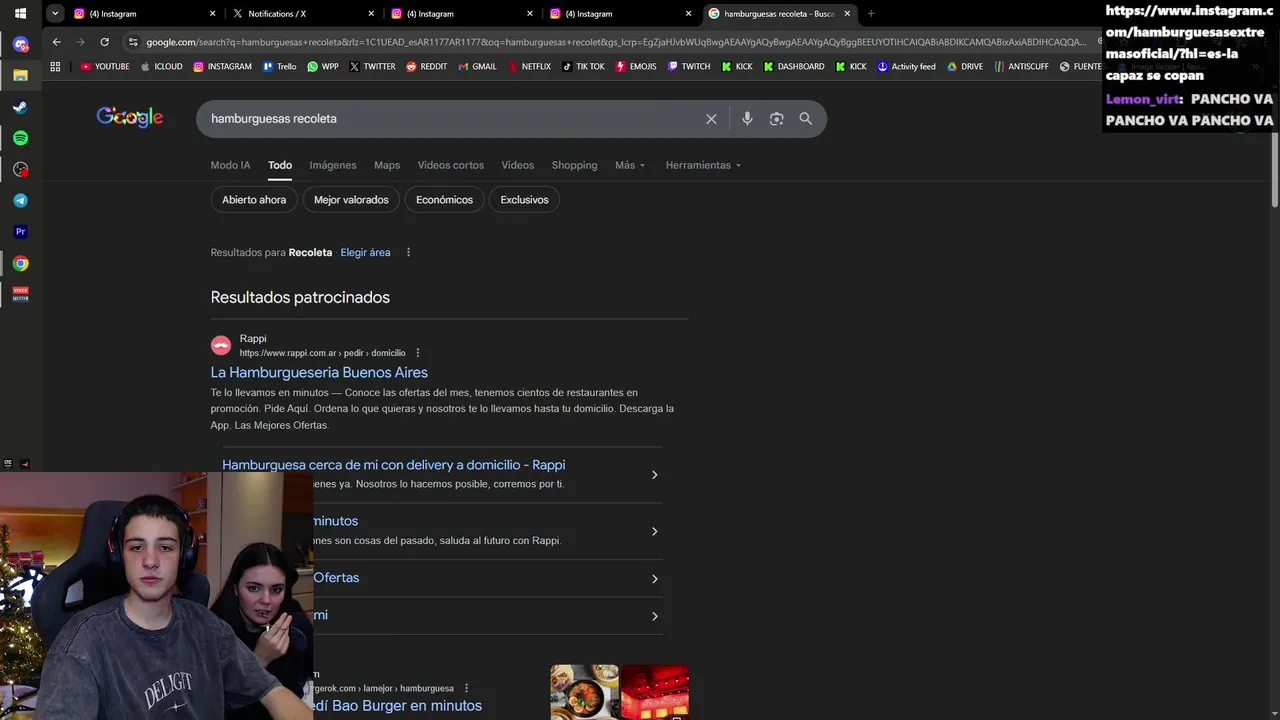Open the Shopping results tab
1280x720 pixels.
click(x=574, y=165)
